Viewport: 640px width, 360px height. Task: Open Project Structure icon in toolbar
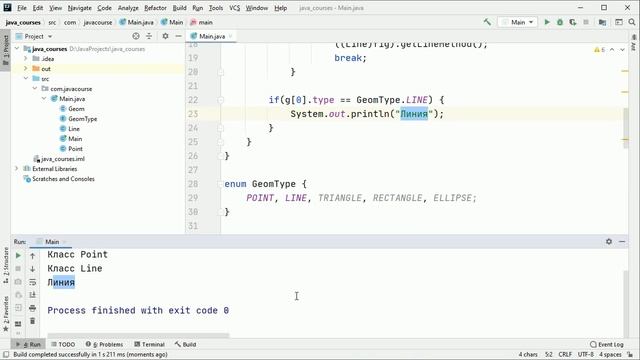(x=602, y=22)
